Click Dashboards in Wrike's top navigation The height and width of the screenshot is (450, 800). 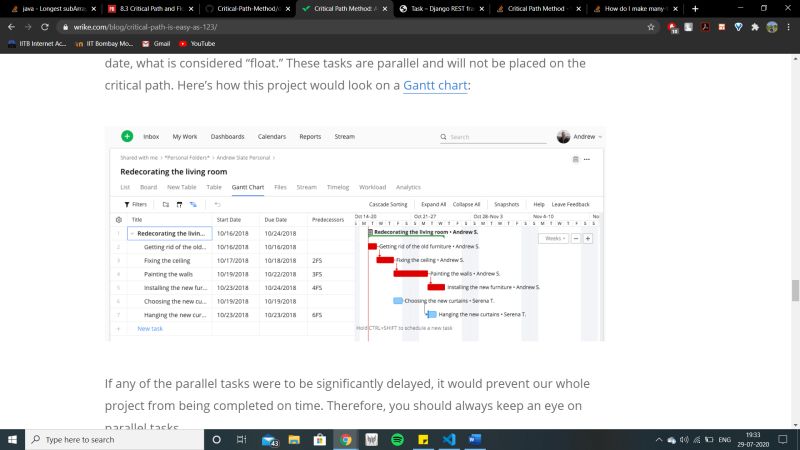click(x=228, y=137)
